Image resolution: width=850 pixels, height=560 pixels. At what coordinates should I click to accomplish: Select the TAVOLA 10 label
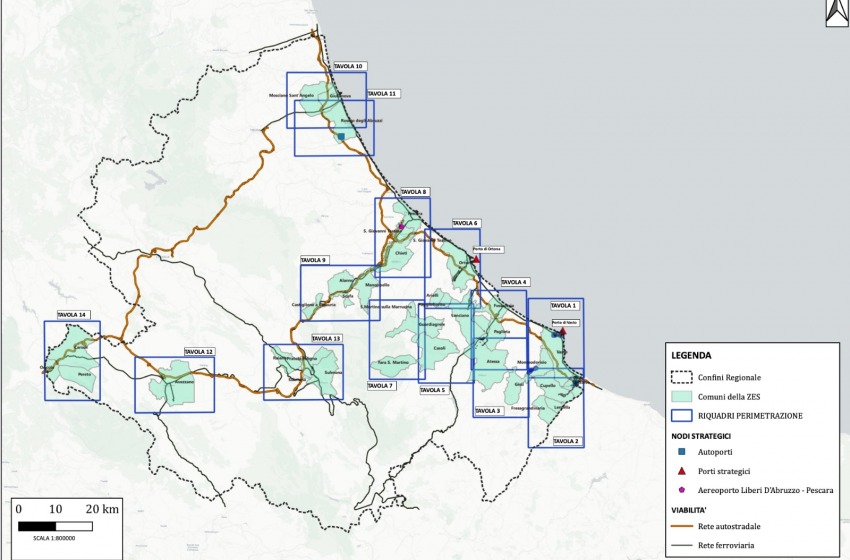349,66
